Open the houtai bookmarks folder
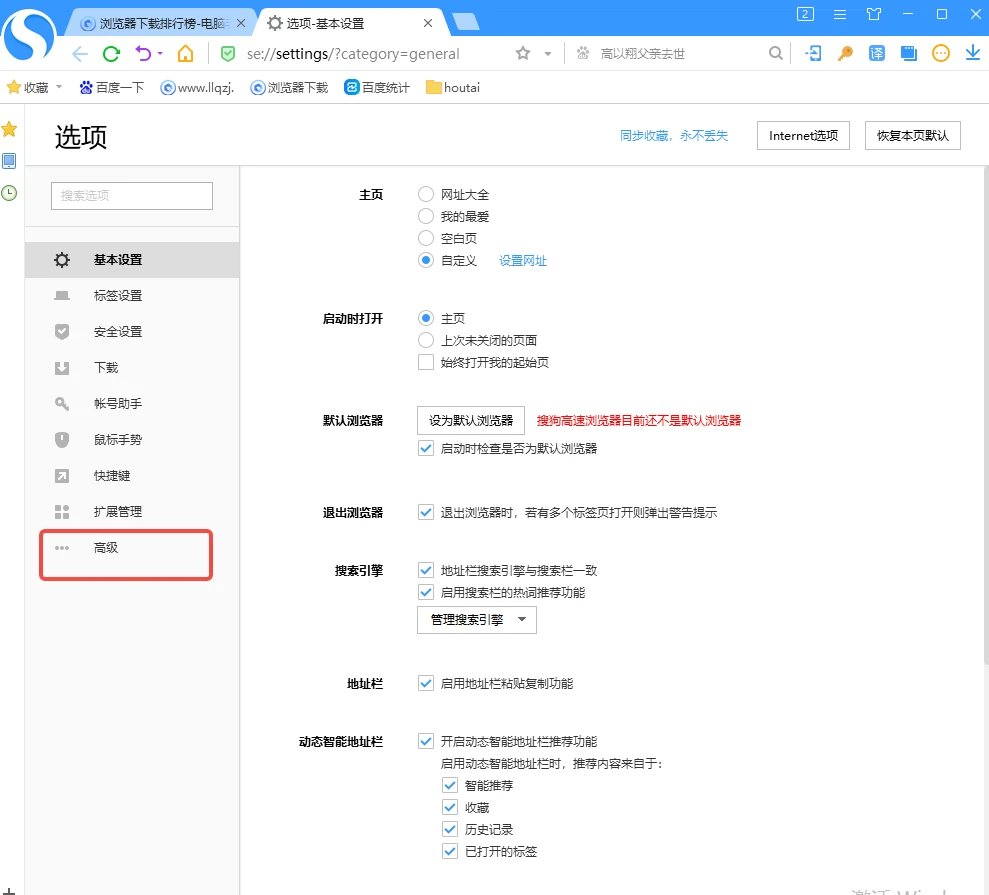Image resolution: width=989 pixels, height=895 pixels. coord(453,88)
